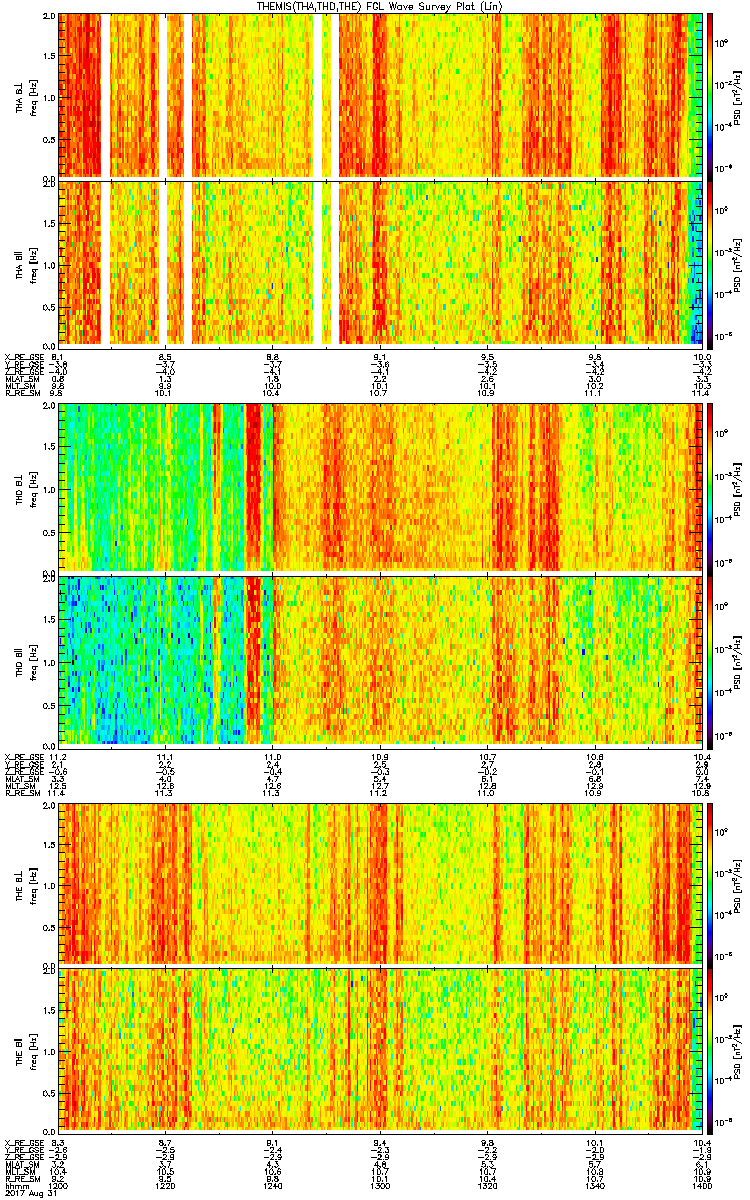
Task: Click the X_RE_GSE value 8.3 under THE
Action: [x=58, y=1141]
